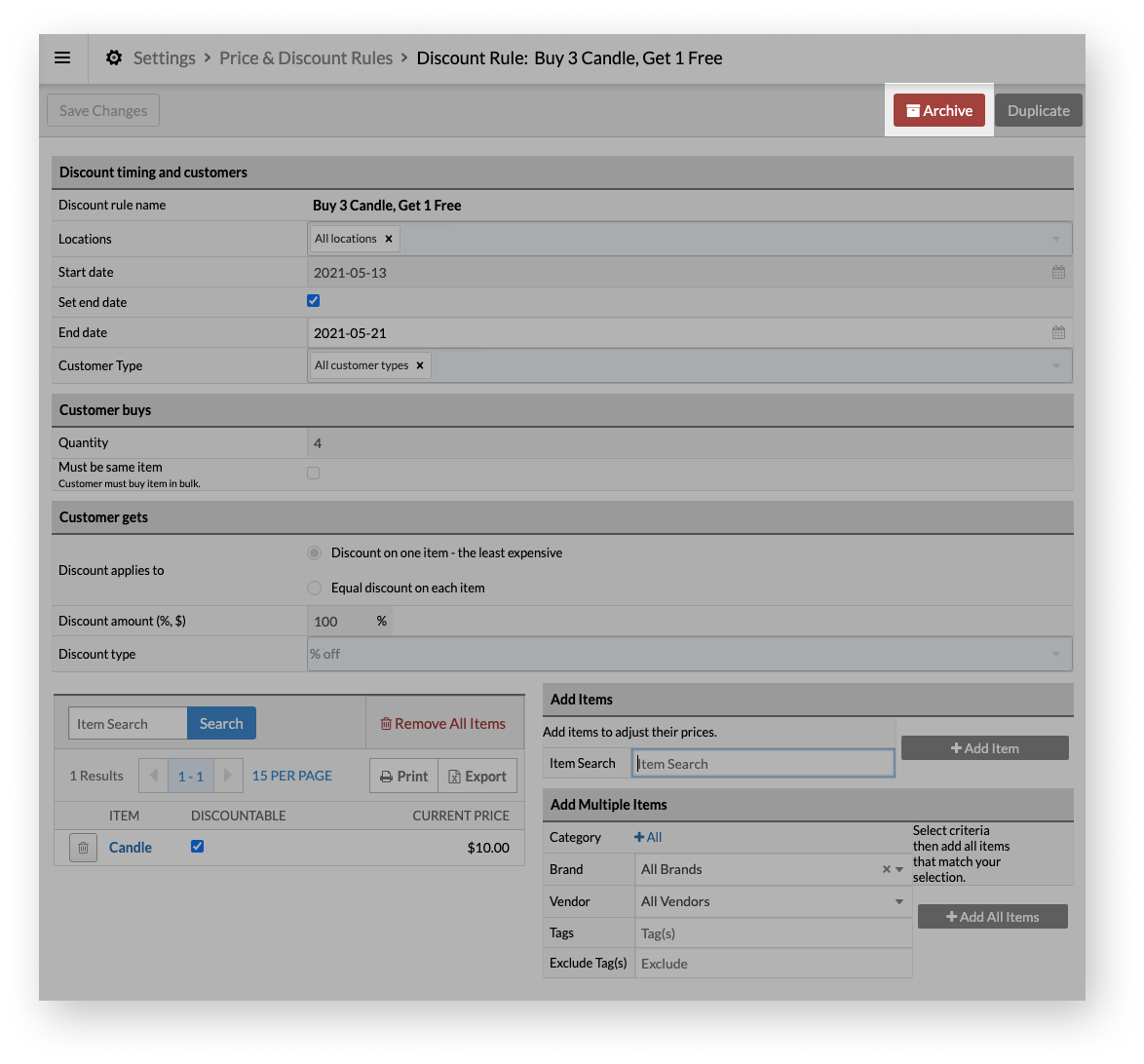Image resolution: width=1144 pixels, height=1064 pixels.
Task: Toggle Candle discountable checkbox
Action: [x=197, y=847]
